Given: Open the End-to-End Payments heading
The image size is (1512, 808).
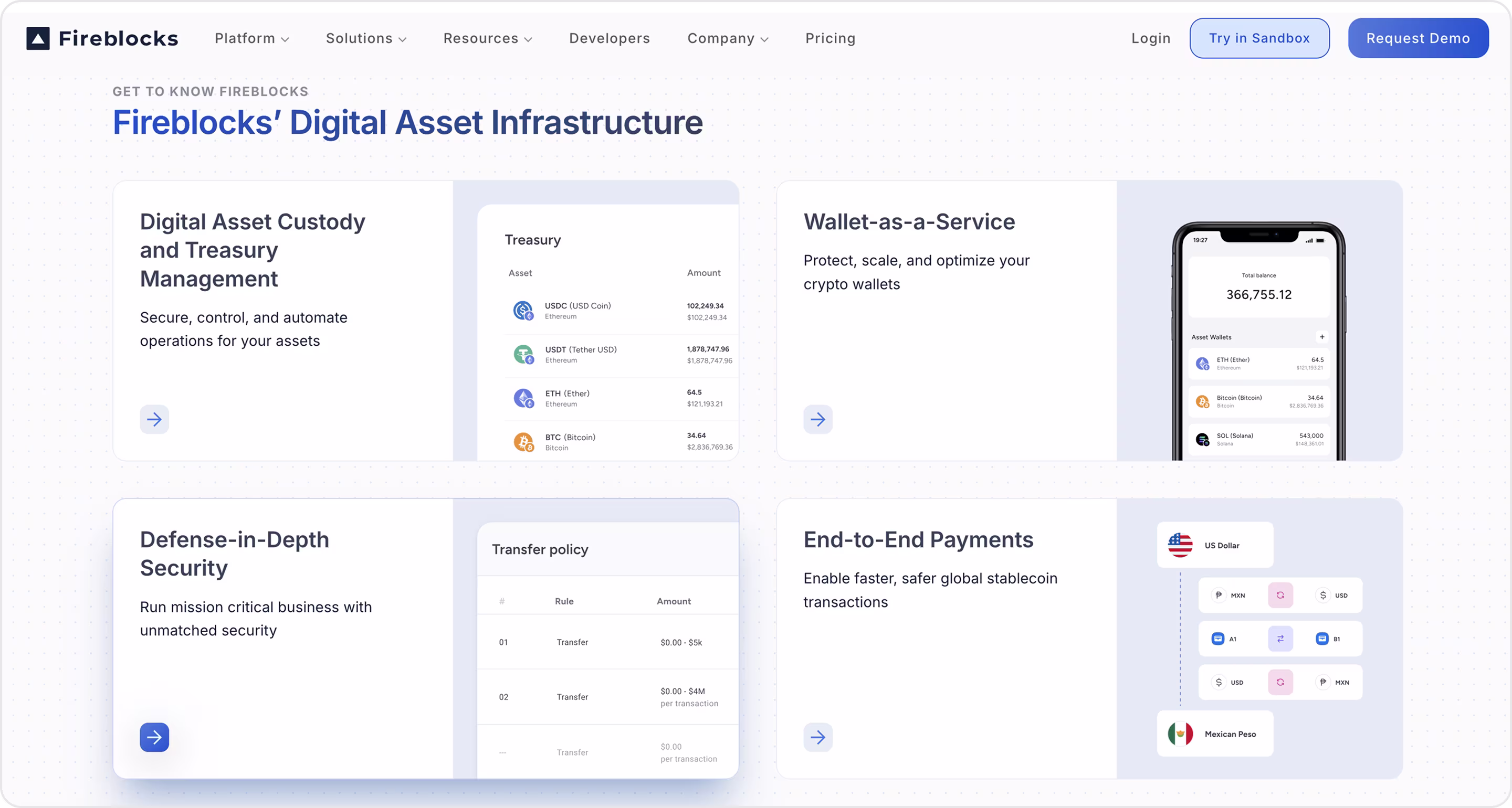Looking at the screenshot, I should tap(918, 540).
